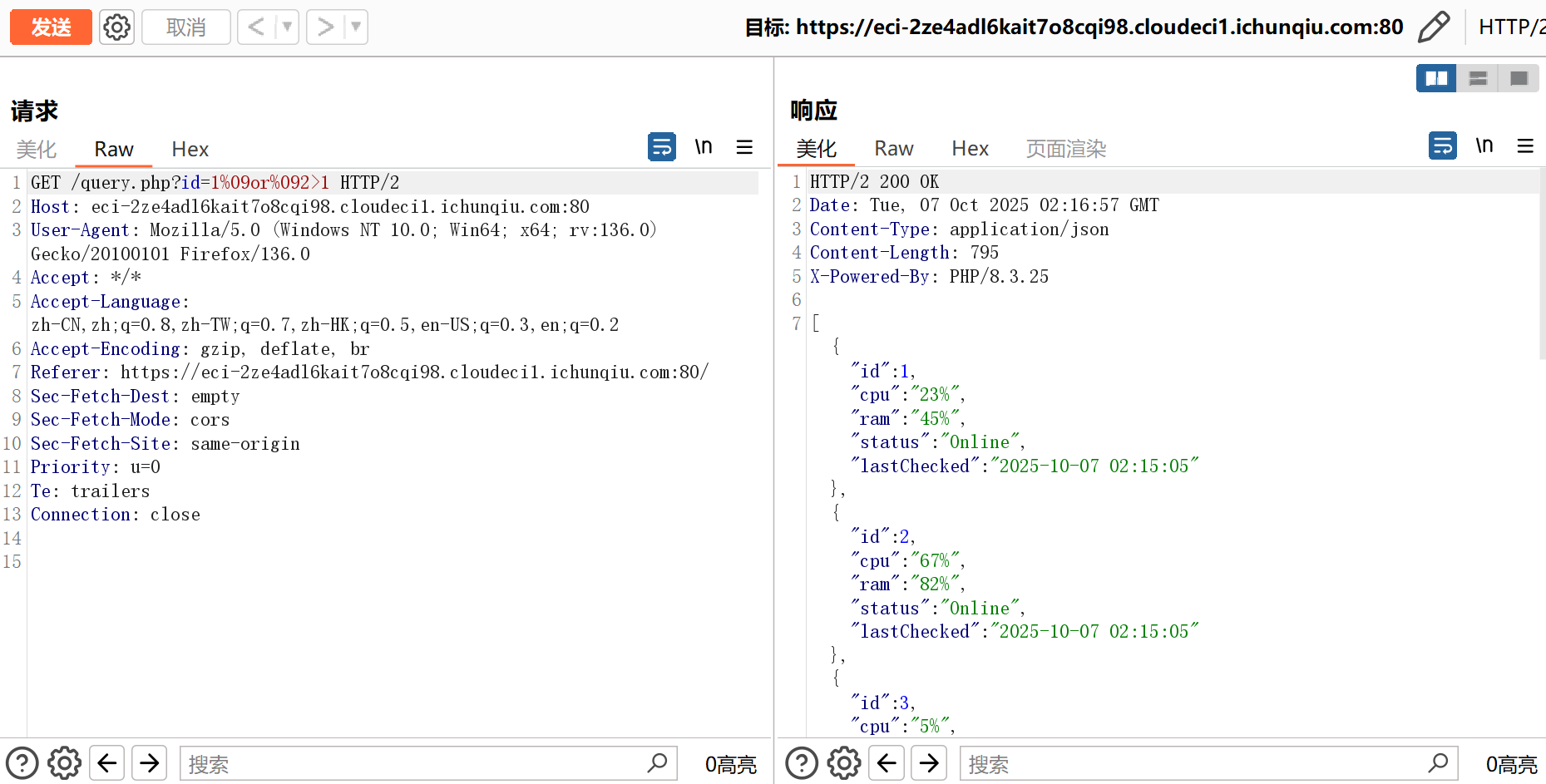
Task: Expand the forward-history dropdown arrow
Action: click(x=356, y=27)
